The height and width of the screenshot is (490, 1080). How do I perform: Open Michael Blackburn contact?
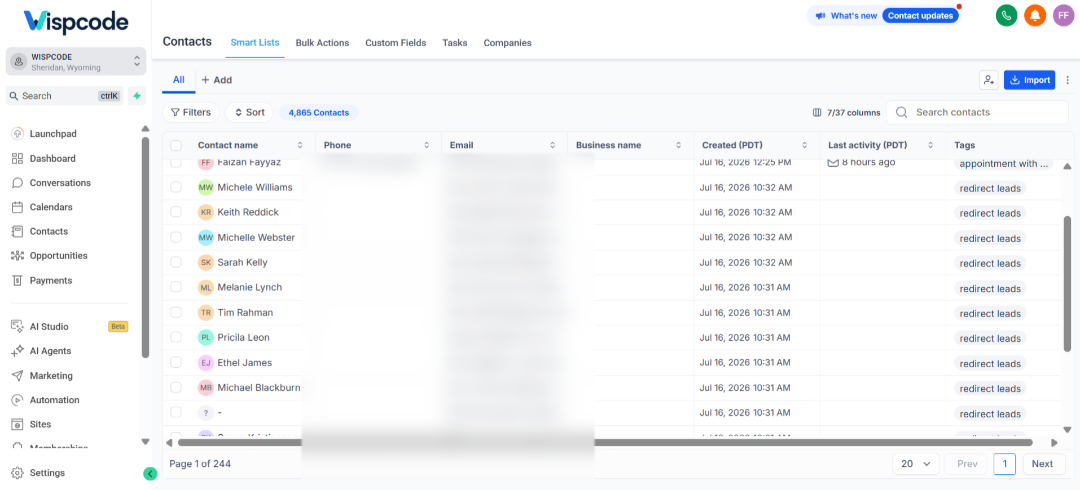click(x=259, y=388)
